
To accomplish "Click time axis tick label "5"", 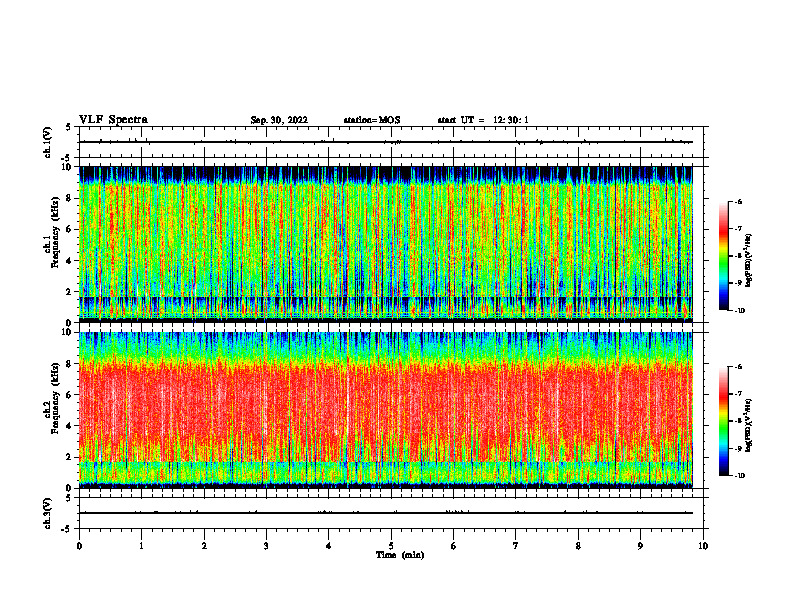I will click(391, 546).
